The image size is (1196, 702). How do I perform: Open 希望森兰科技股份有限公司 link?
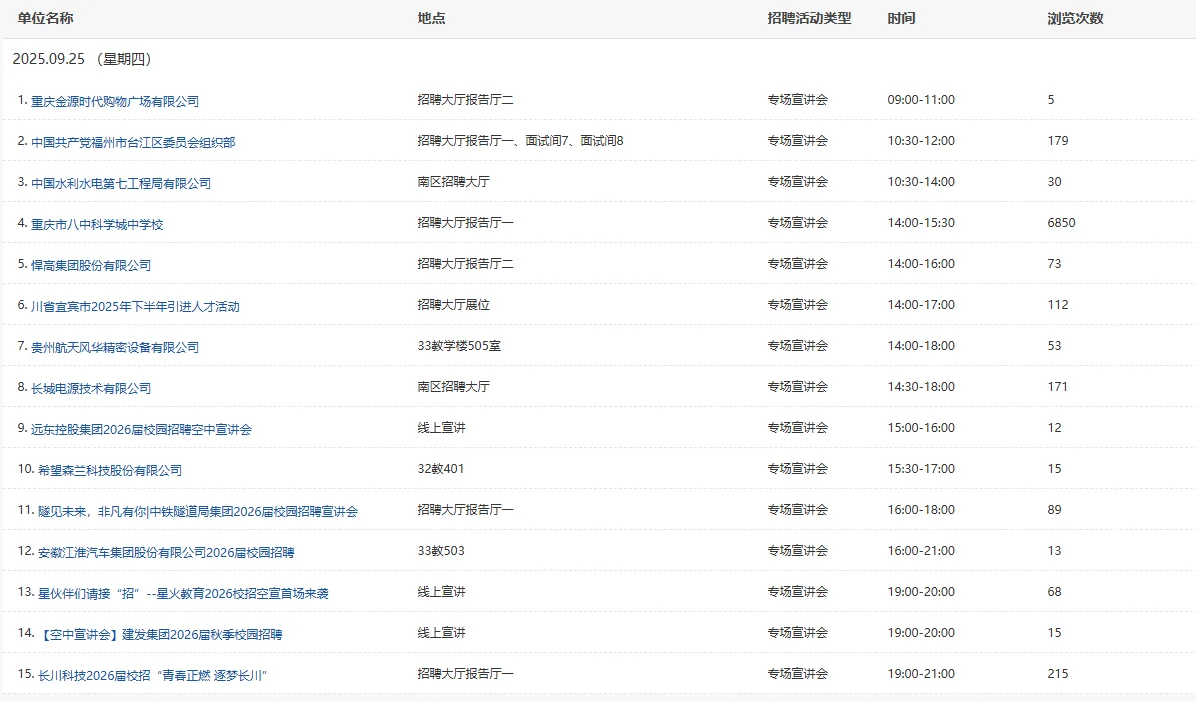coord(110,471)
